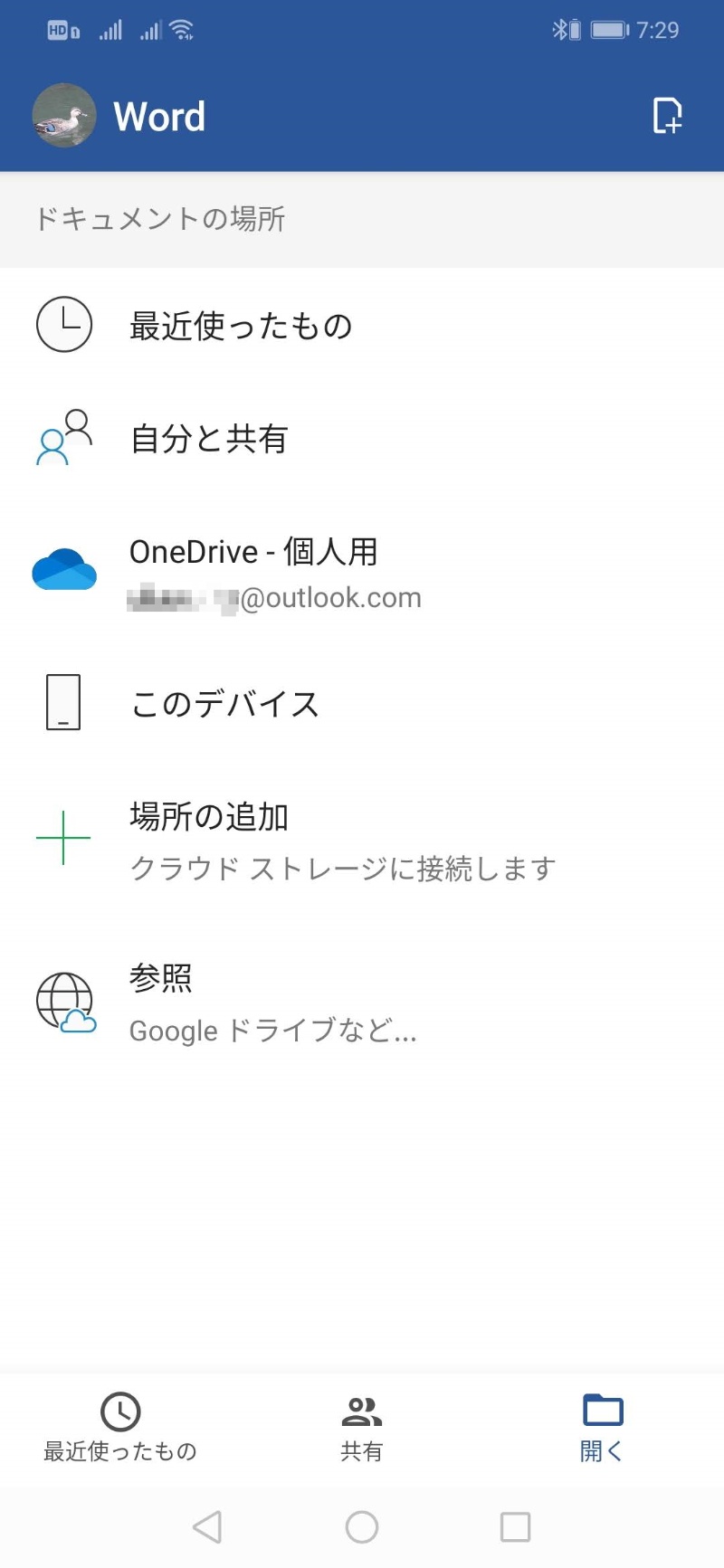Open 参照 to browse other locations
Viewport: 724px width, 1568px height.
click(161, 978)
